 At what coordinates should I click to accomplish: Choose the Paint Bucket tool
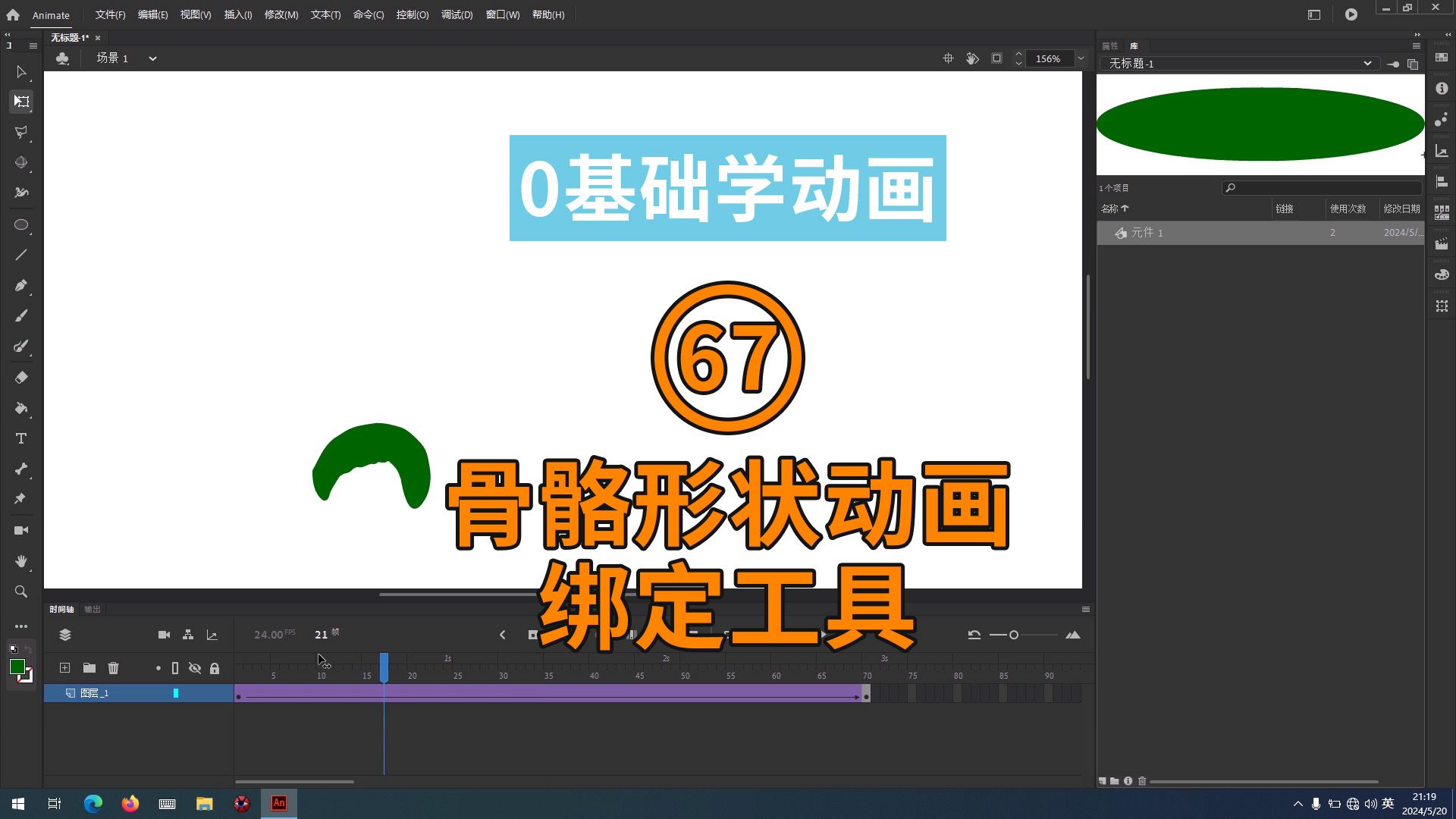(x=20, y=407)
